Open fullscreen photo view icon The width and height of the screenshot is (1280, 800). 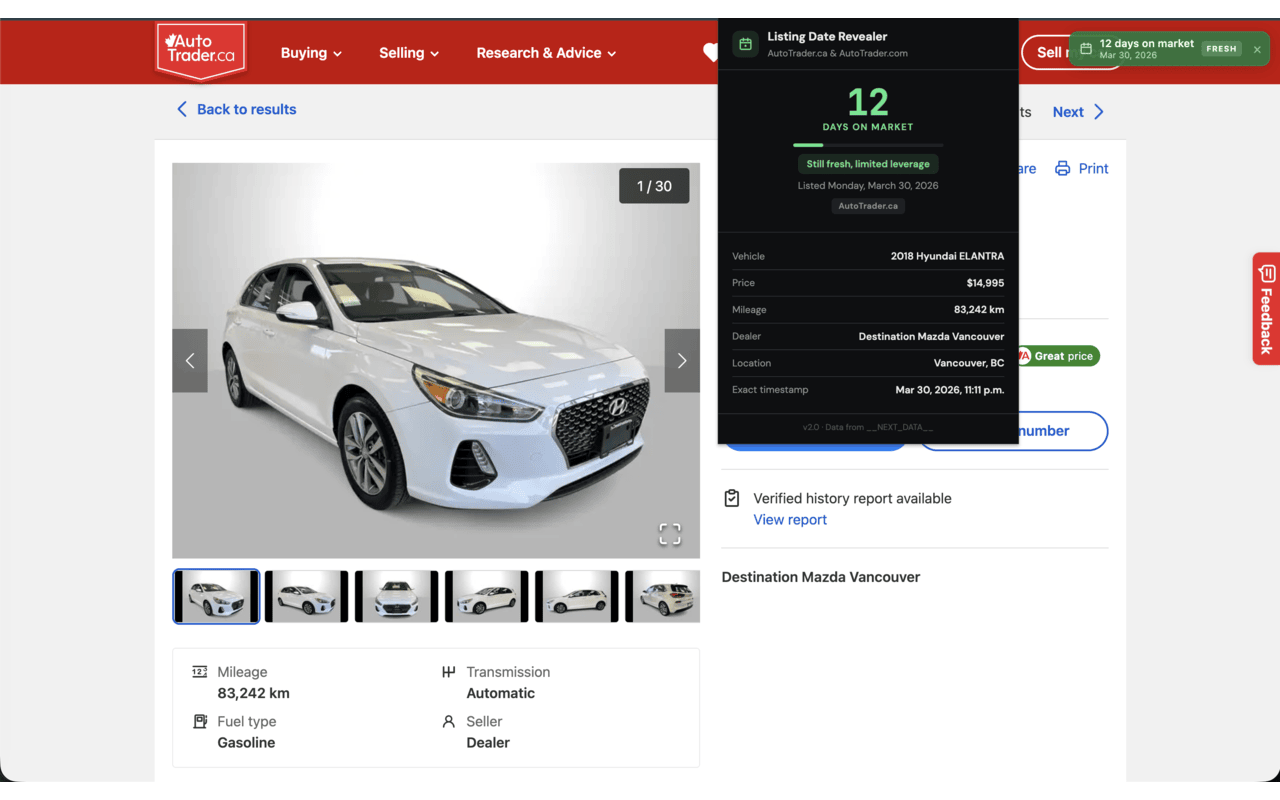click(x=670, y=534)
